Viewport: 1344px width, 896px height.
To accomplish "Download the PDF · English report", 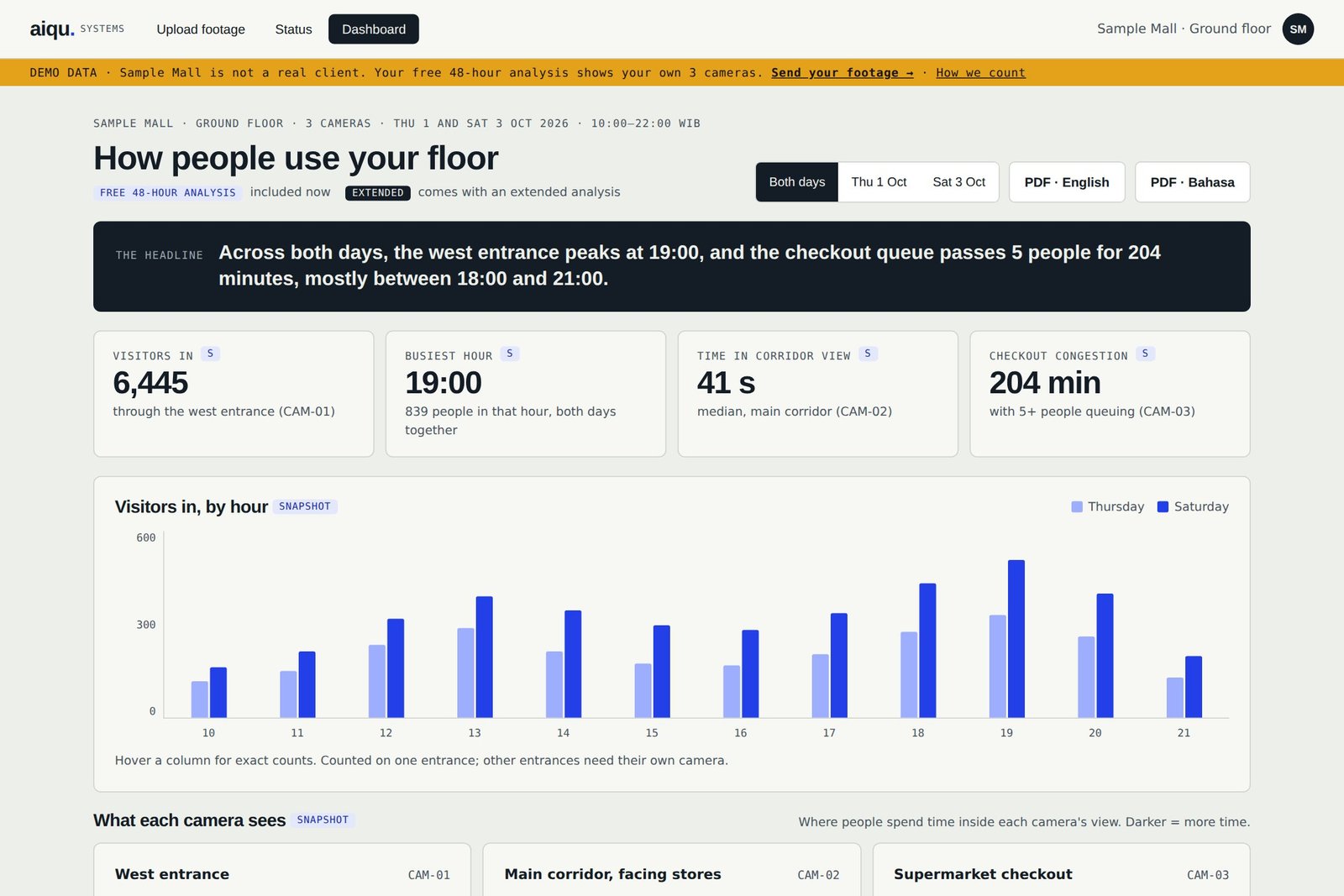I will click(1067, 182).
